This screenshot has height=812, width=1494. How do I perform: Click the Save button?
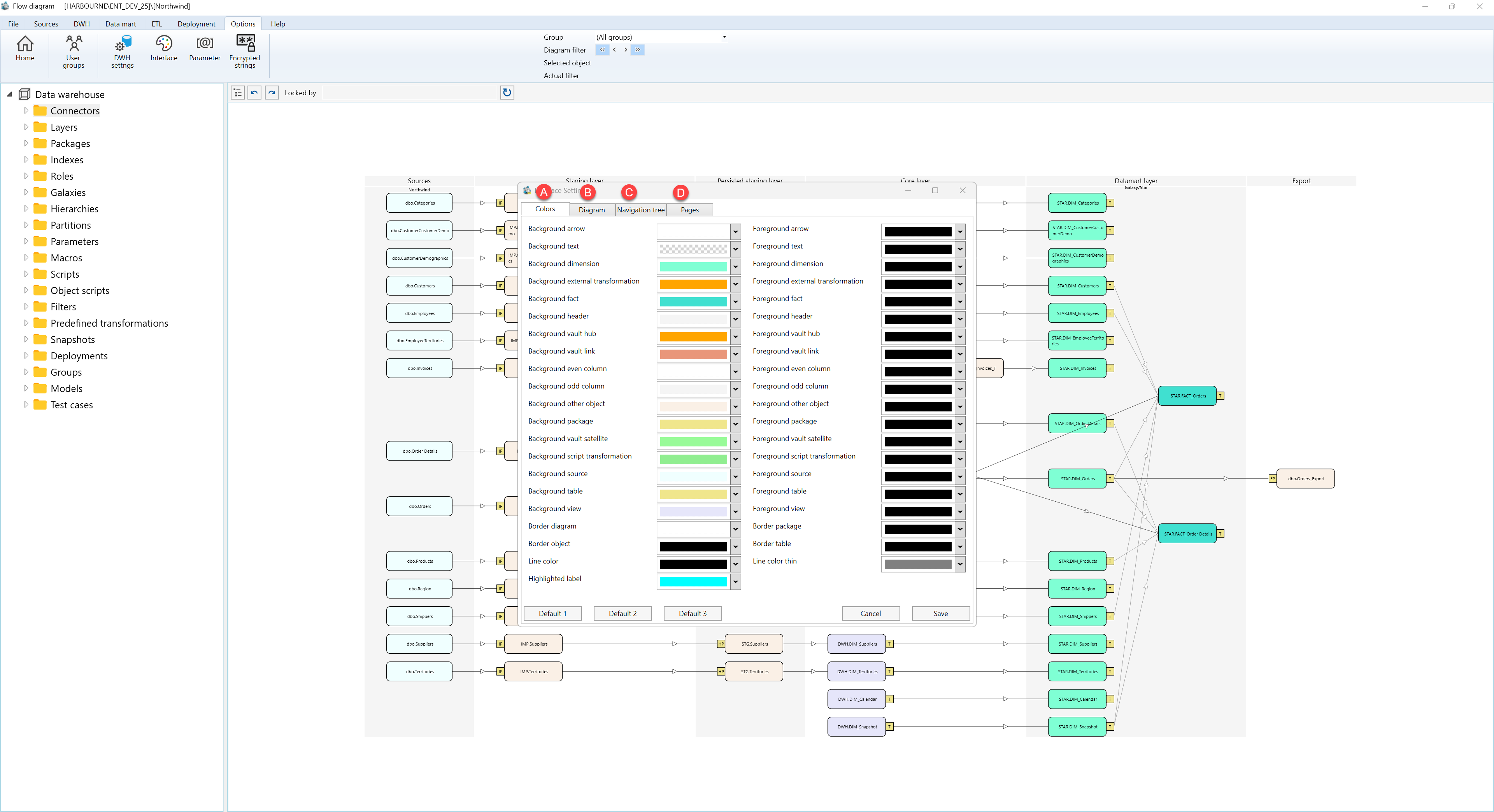click(x=941, y=613)
